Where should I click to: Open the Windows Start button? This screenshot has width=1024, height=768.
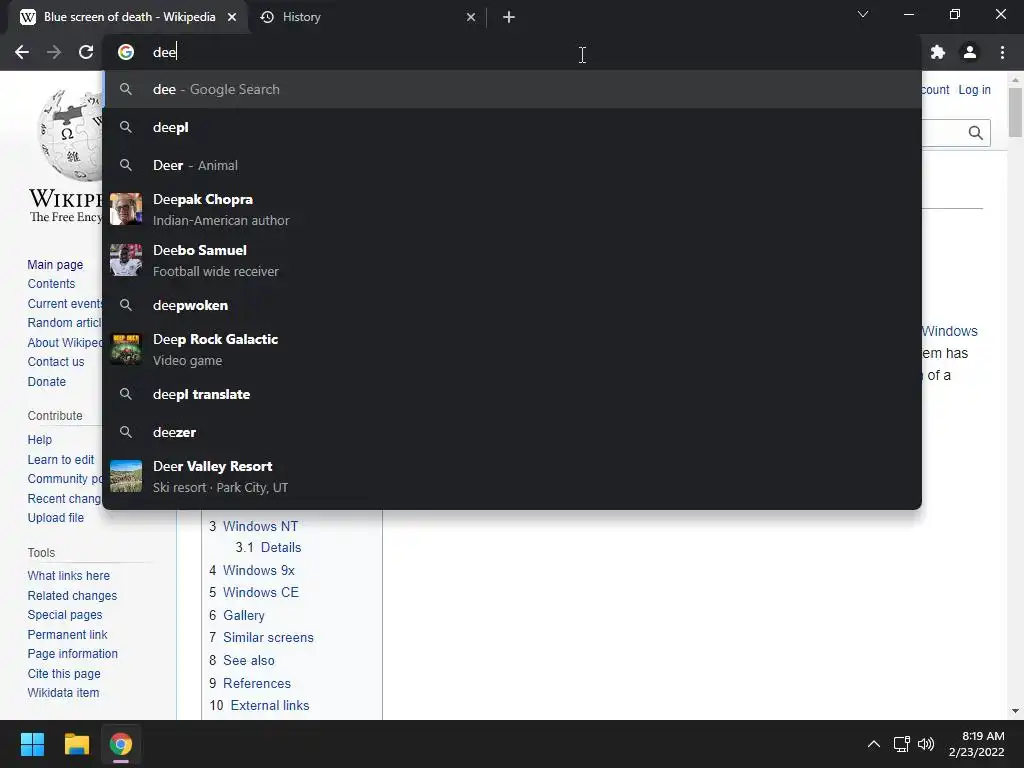click(32, 744)
